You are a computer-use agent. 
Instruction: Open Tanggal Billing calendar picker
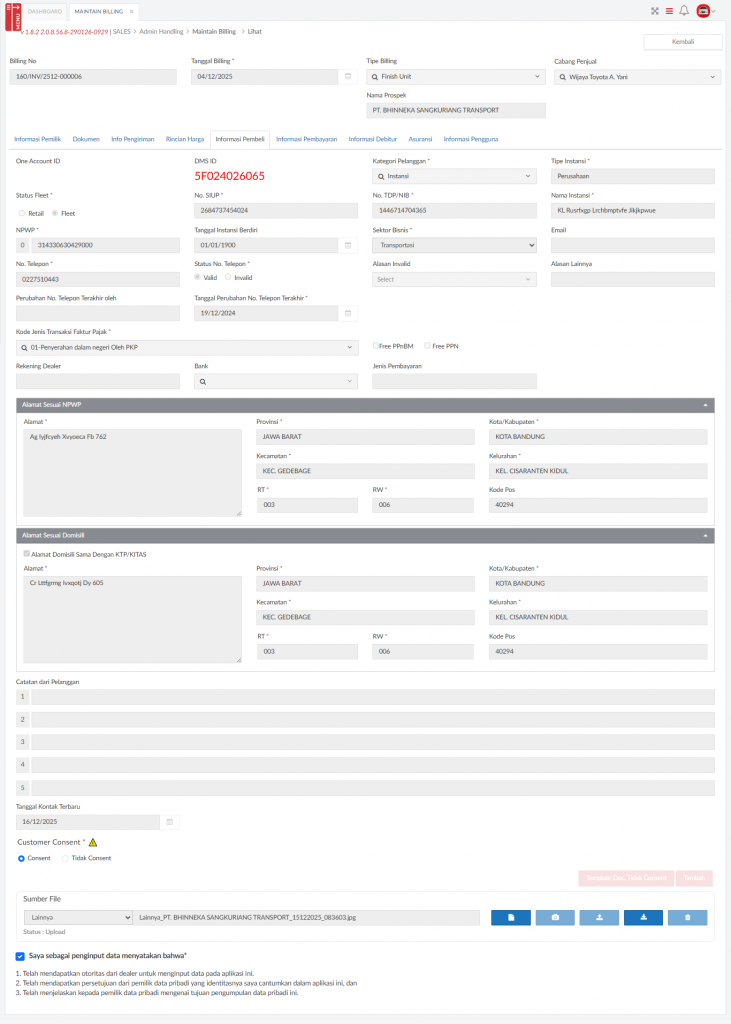pos(348,76)
